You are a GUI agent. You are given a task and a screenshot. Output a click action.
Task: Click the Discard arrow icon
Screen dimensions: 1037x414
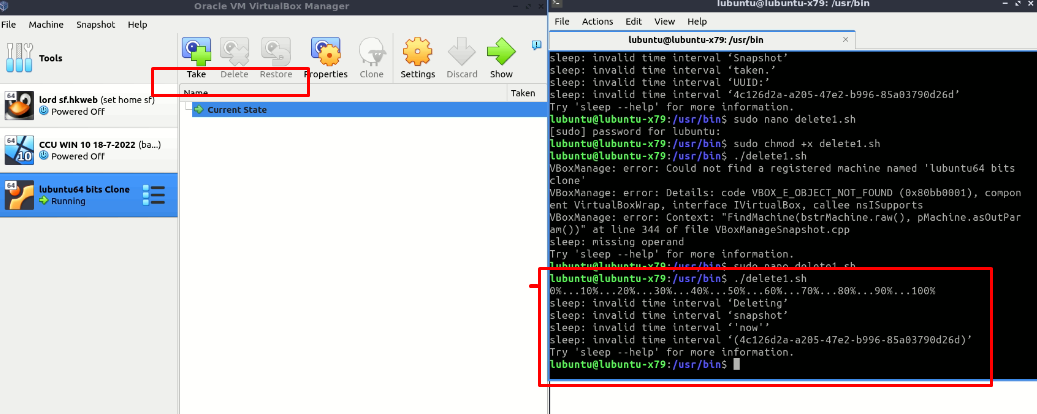click(x=462, y=52)
